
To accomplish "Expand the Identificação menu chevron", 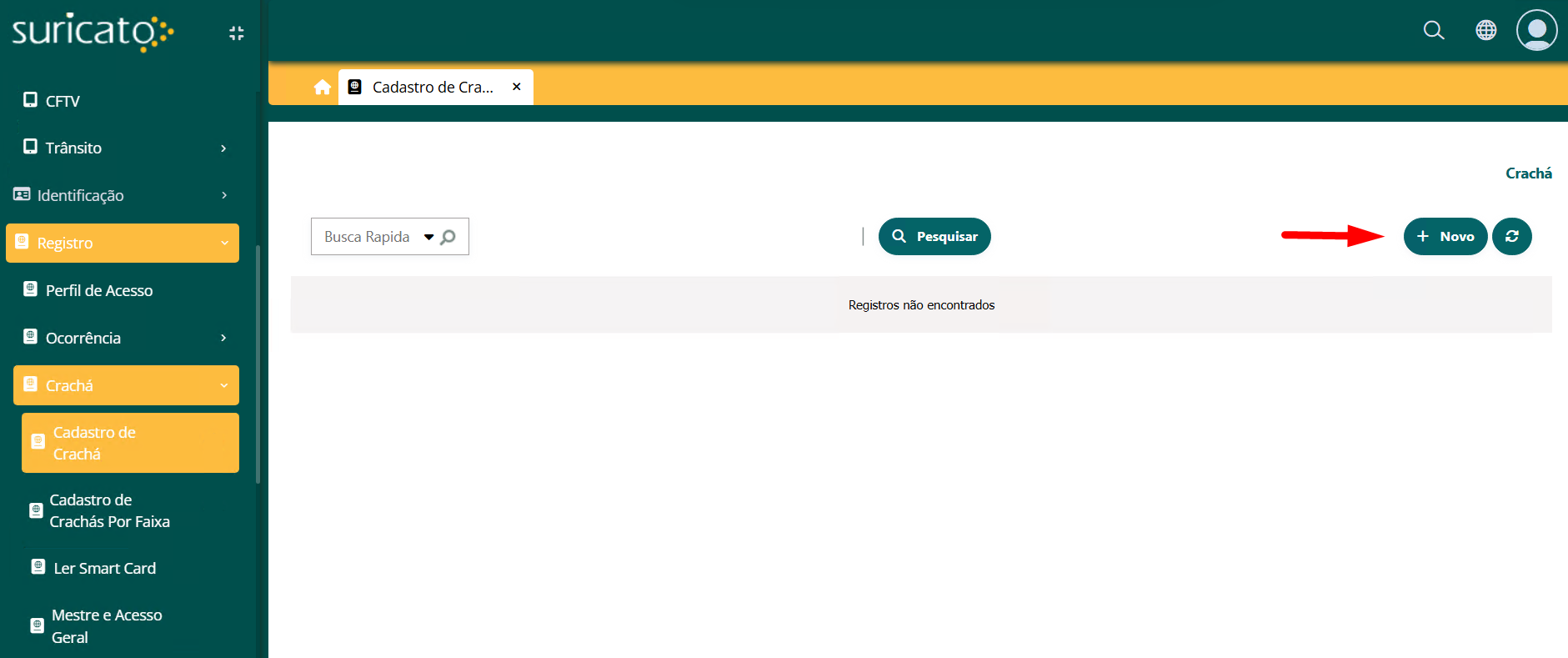I will 223,195.
